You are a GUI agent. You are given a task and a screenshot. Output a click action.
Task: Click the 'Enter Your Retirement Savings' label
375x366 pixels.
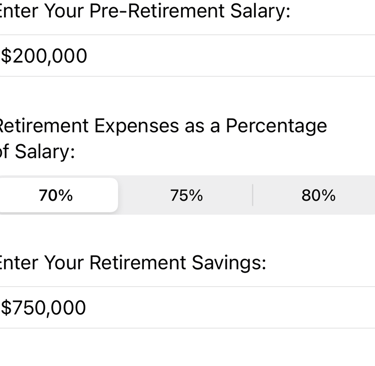(x=133, y=263)
